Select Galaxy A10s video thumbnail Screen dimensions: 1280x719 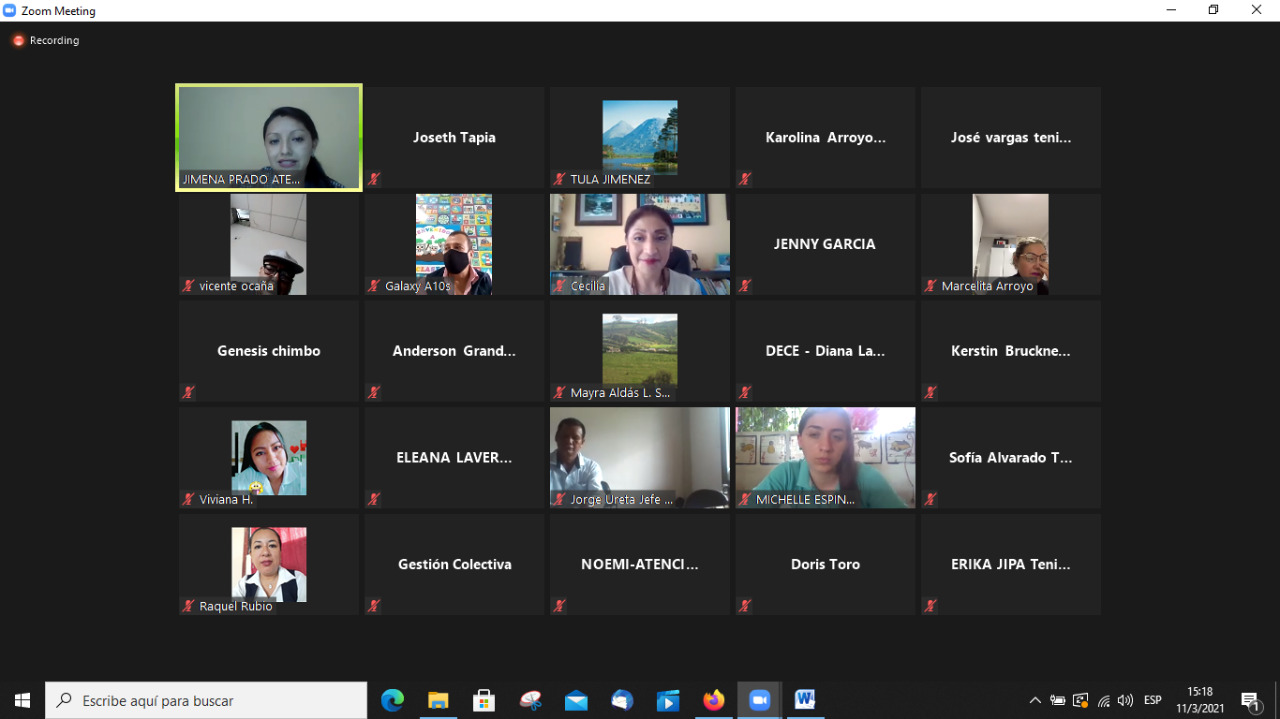(454, 244)
